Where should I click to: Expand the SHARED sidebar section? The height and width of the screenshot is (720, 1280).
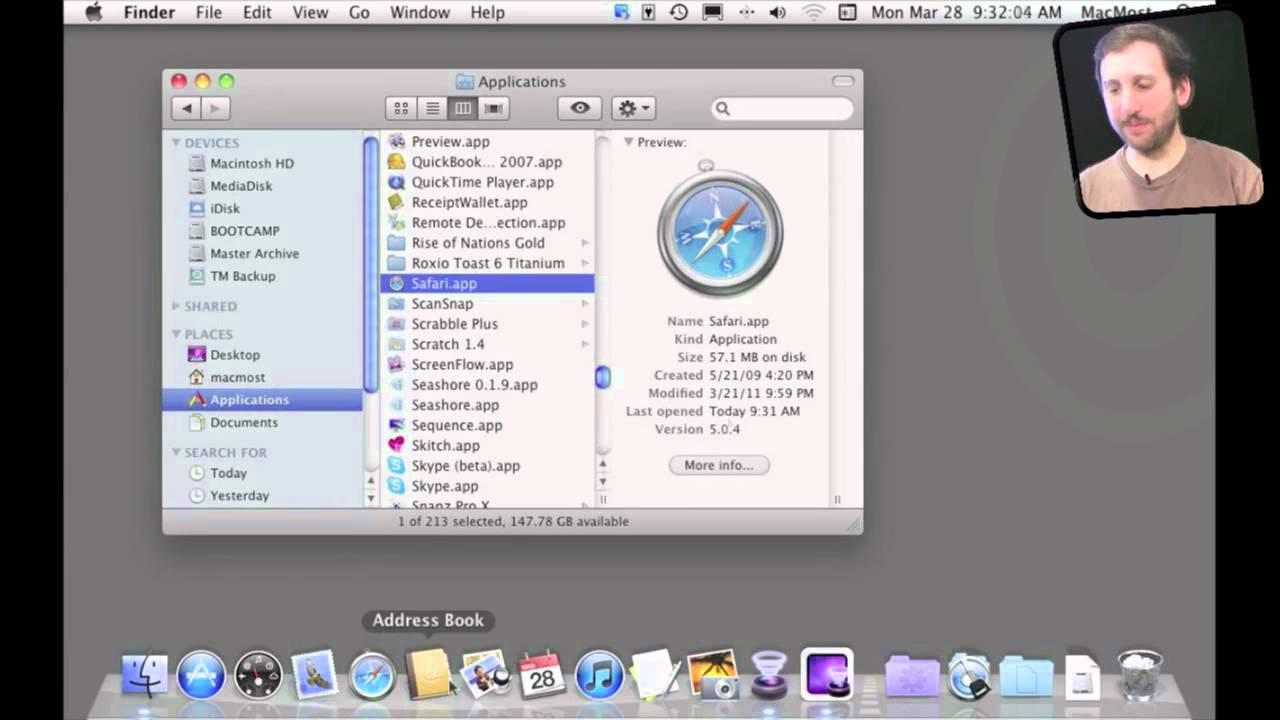click(176, 306)
